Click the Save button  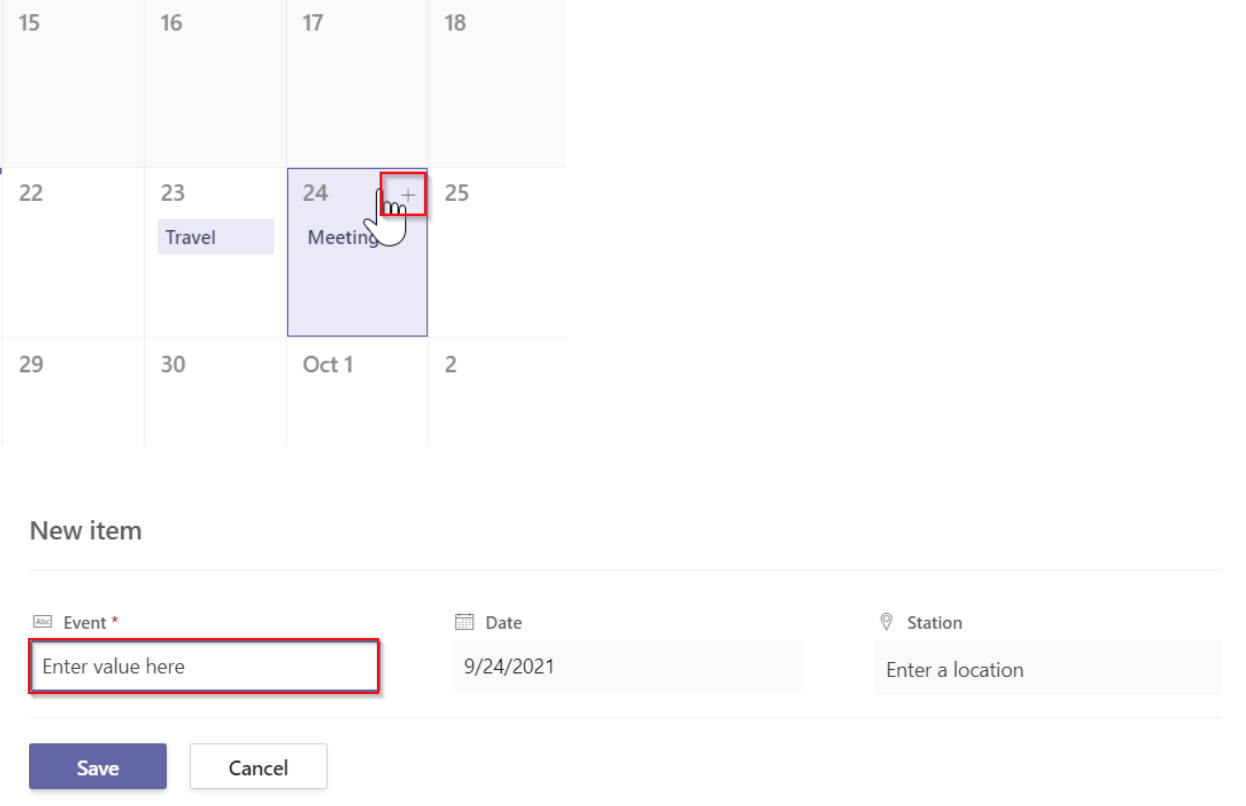pyautogui.click(x=96, y=767)
